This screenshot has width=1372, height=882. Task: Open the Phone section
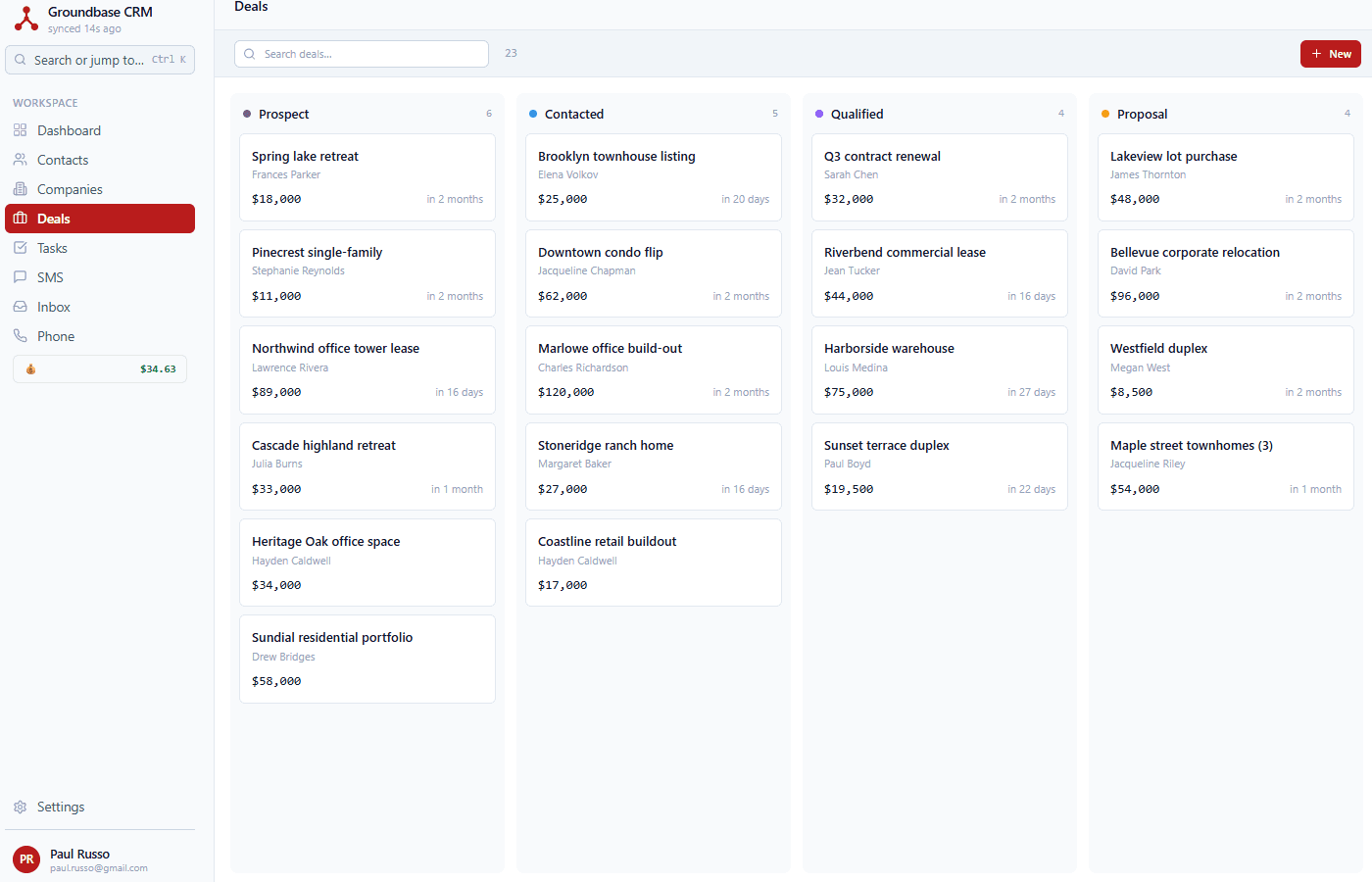click(x=100, y=336)
